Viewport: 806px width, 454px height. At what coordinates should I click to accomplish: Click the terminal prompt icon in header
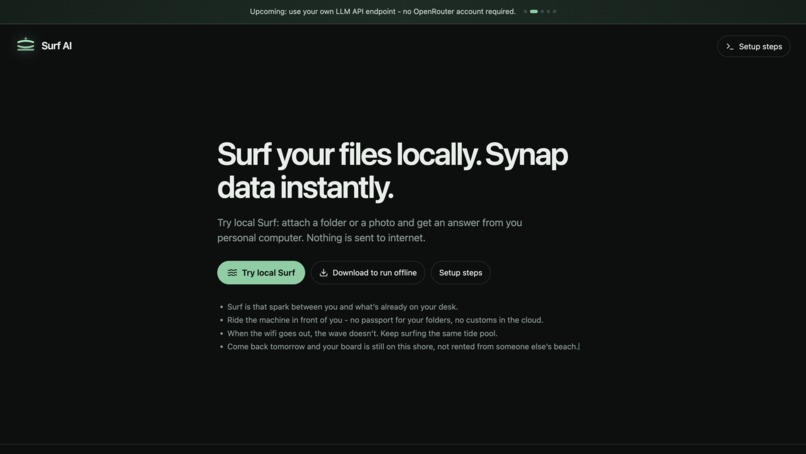(x=729, y=46)
